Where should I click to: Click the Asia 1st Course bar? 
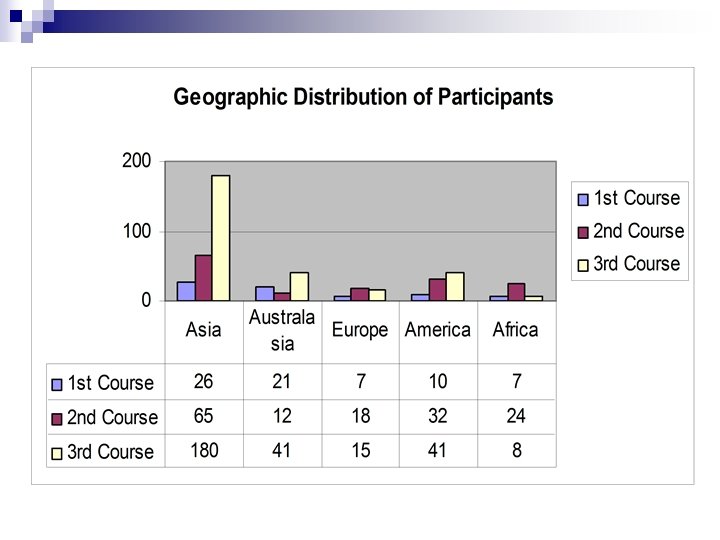click(186, 291)
